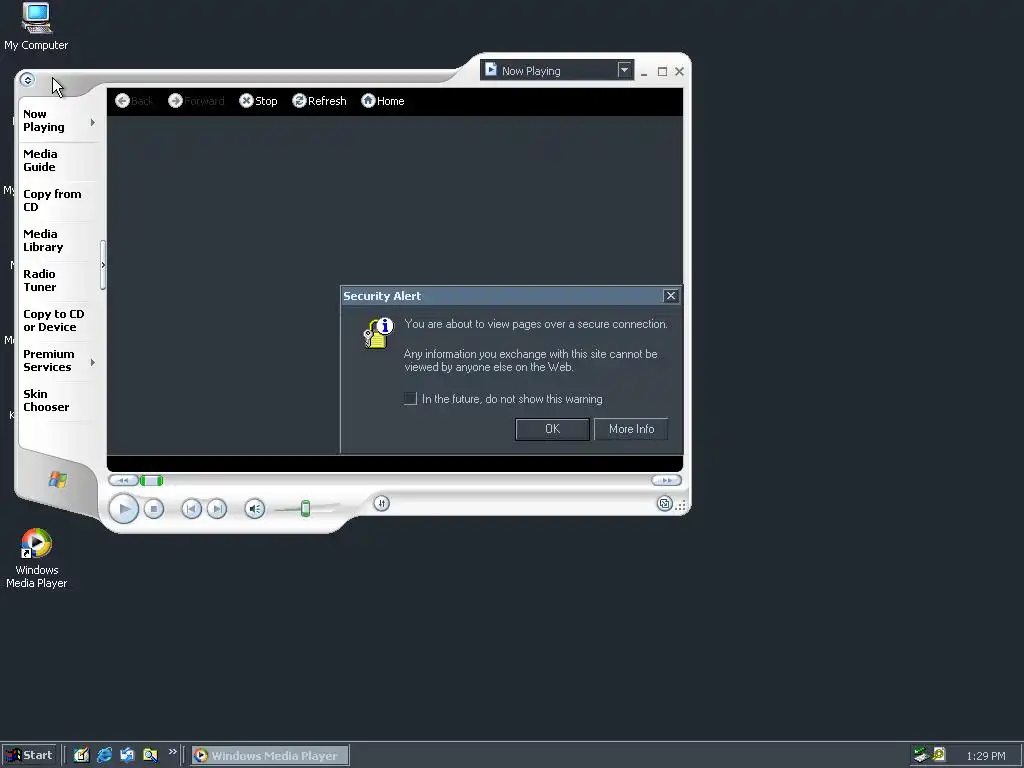Open the Premium Services tab
The image size is (1024, 768).
click(x=48, y=360)
